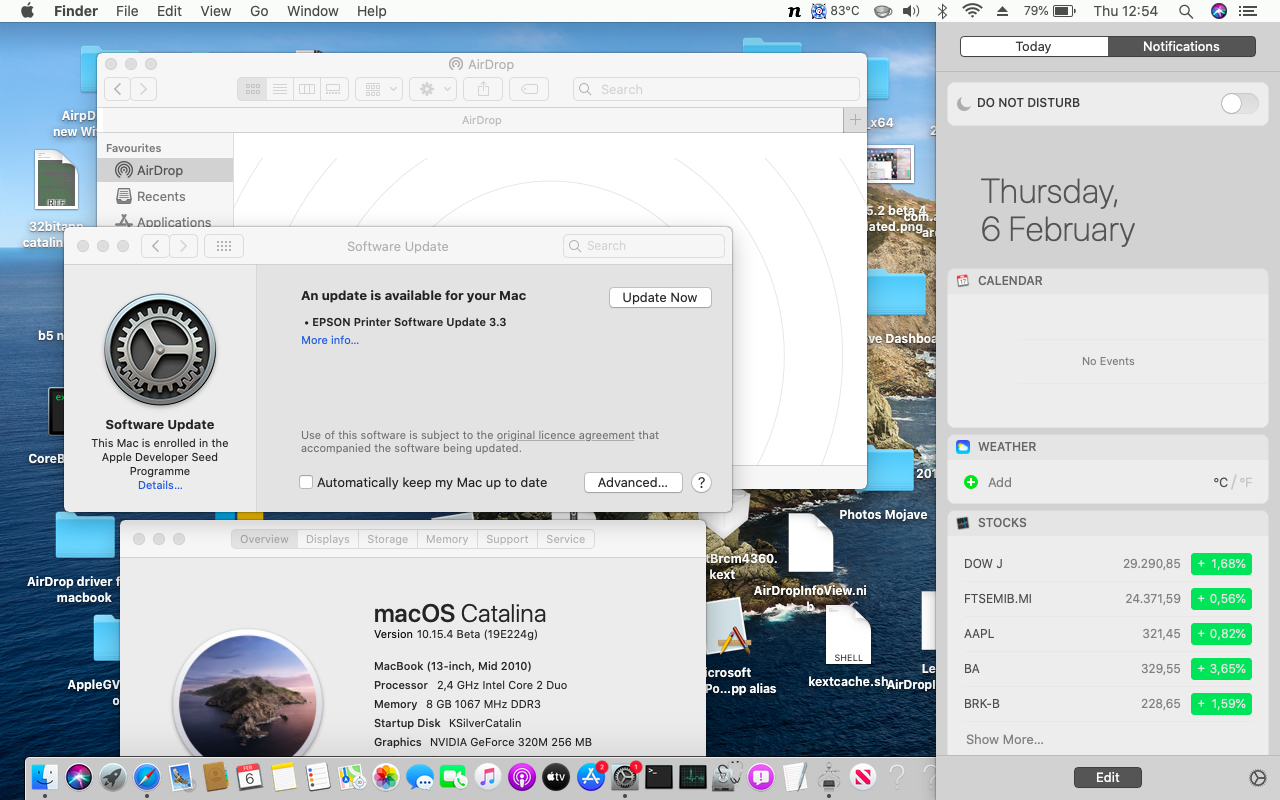The width and height of the screenshot is (1280, 800).
Task: Open the group-by dropdown in Finder toolbar
Action: point(380,89)
